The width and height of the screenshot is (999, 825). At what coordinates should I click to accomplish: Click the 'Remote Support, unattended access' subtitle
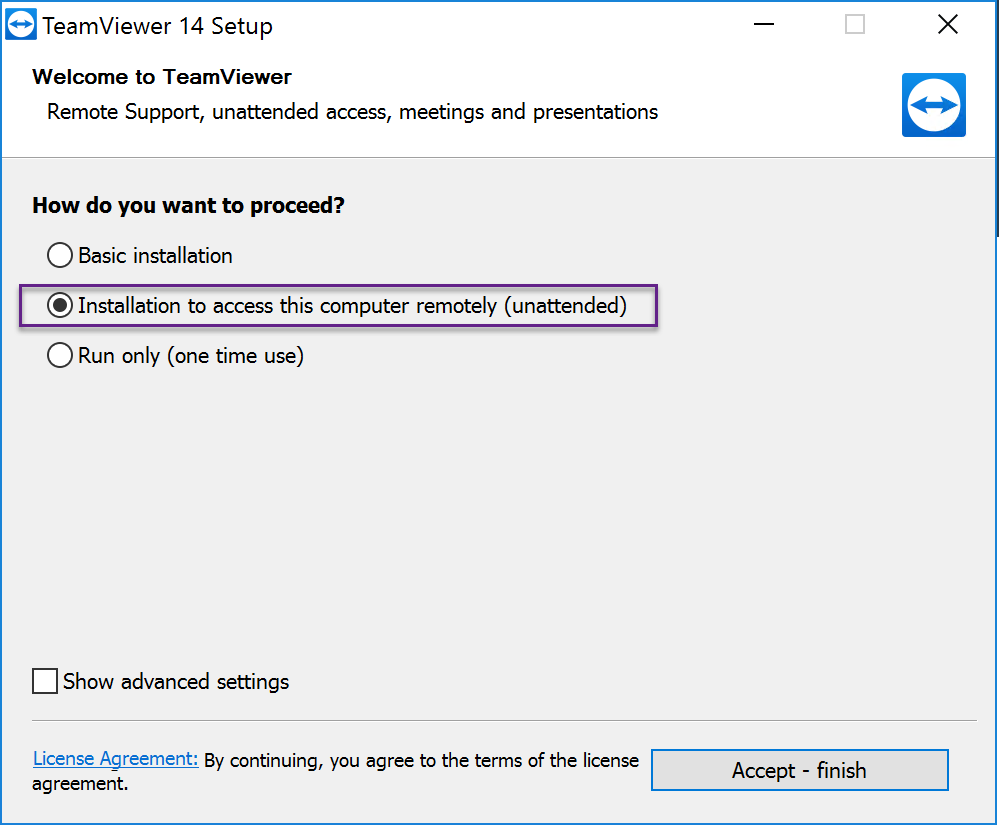352,112
